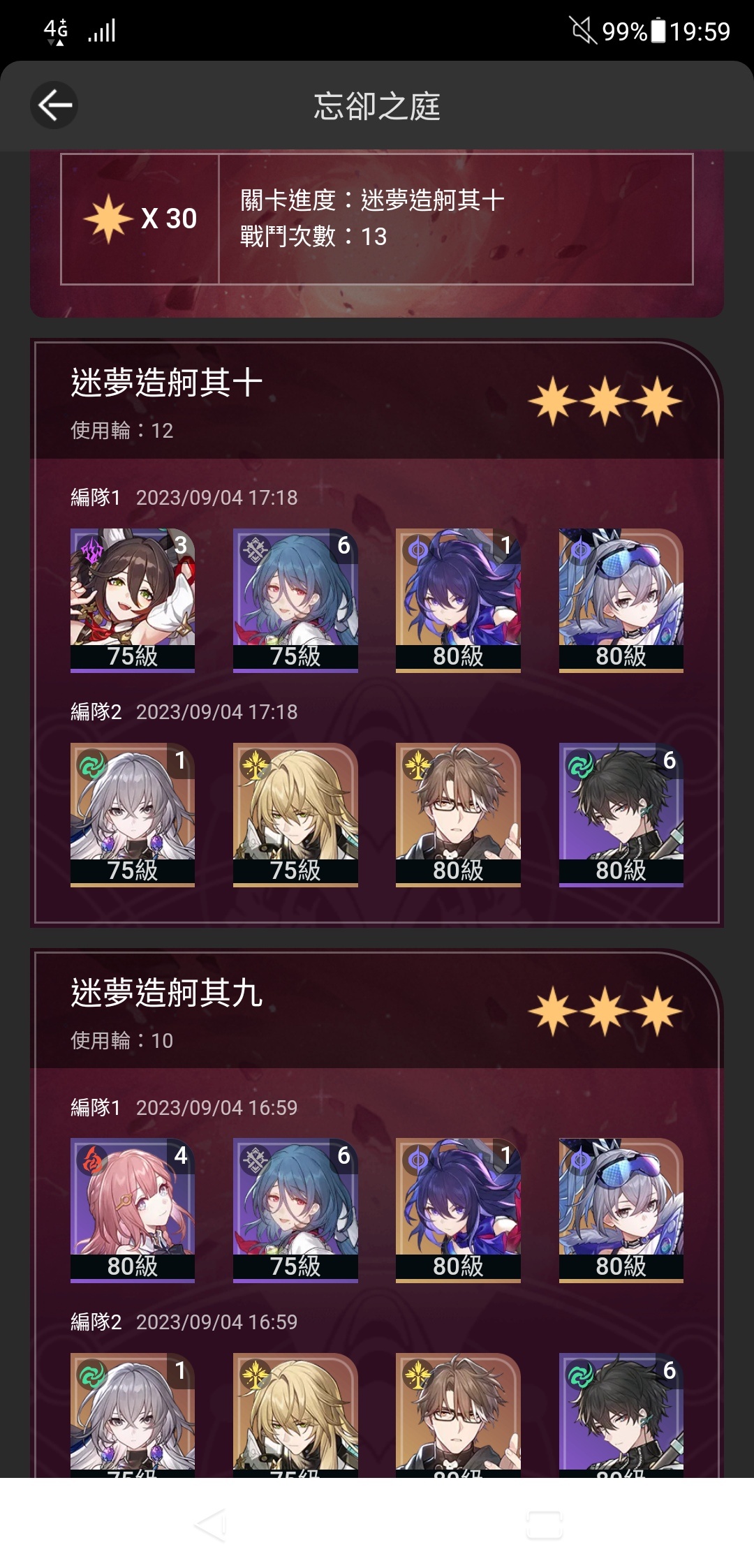The height and width of the screenshot is (1568, 754).
Task: Tap the 關卡進度 summary panel
Action: pos(377,219)
